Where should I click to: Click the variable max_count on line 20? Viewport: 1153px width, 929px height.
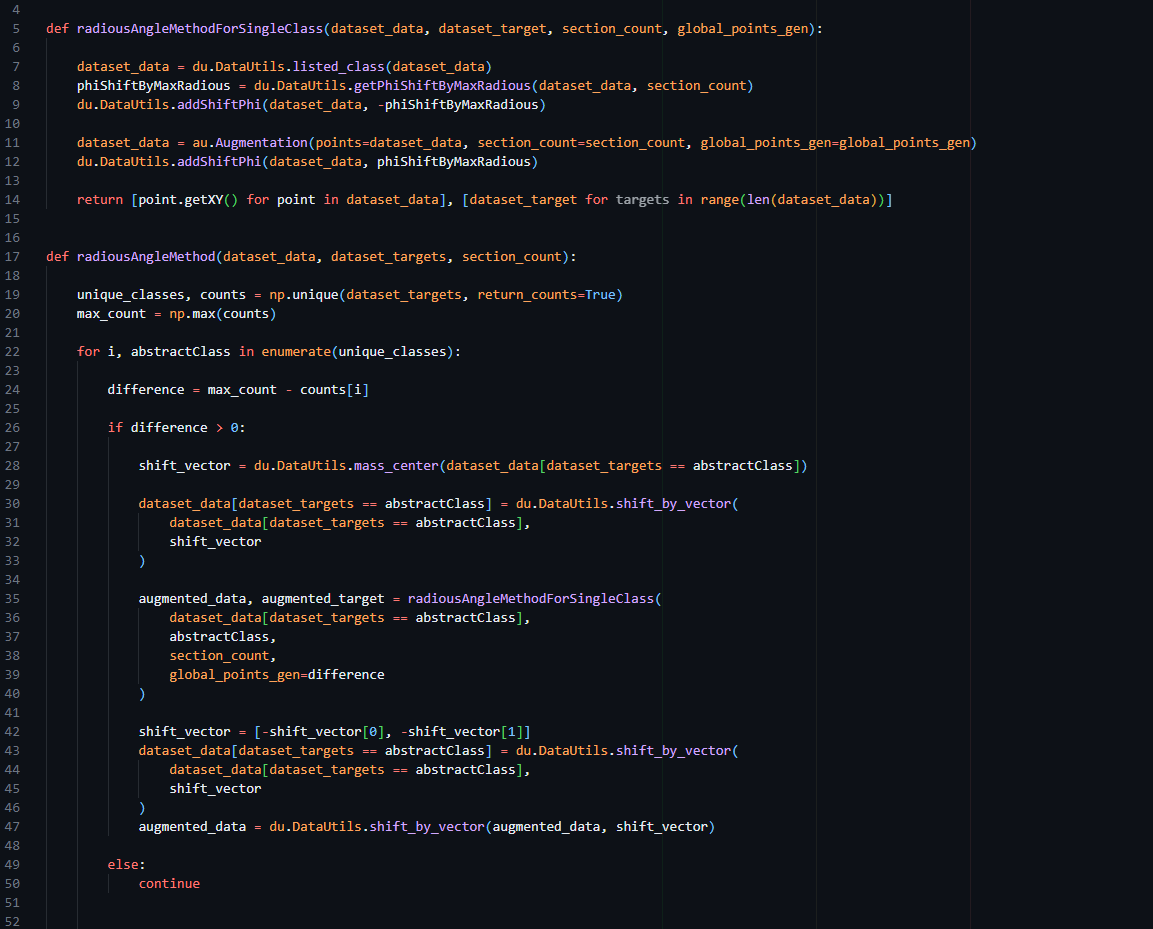tap(110, 313)
